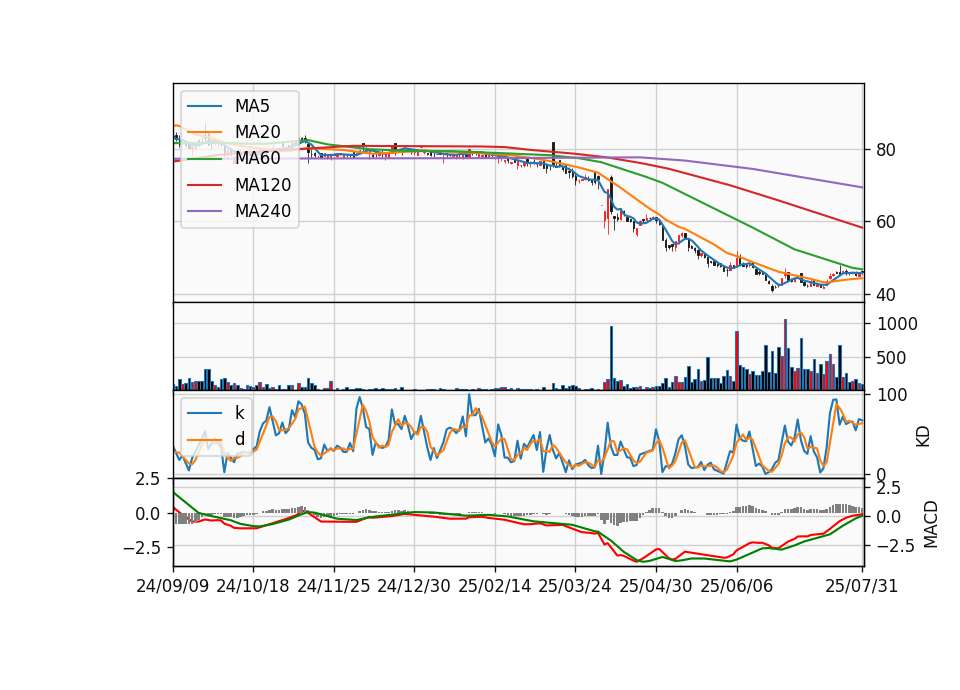Click the 25/03/24 date tick label
The width and height of the screenshot is (960, 690).
(x=575, y=586)
